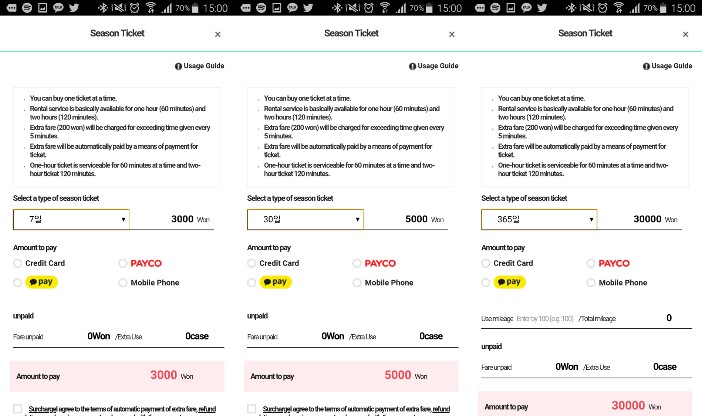
Task: Open Usage Guide info icon in middle panel
Action: pyautogui.click(x=412, y=66)
